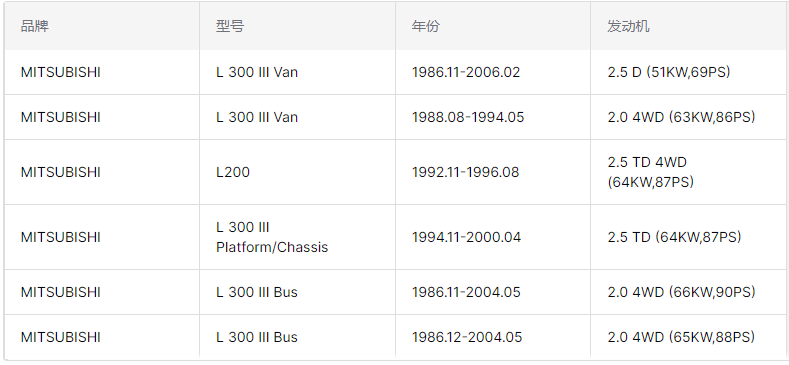
Task: Click the 1992.11-1996.08 year cell
Action: (x=465, y=172)
